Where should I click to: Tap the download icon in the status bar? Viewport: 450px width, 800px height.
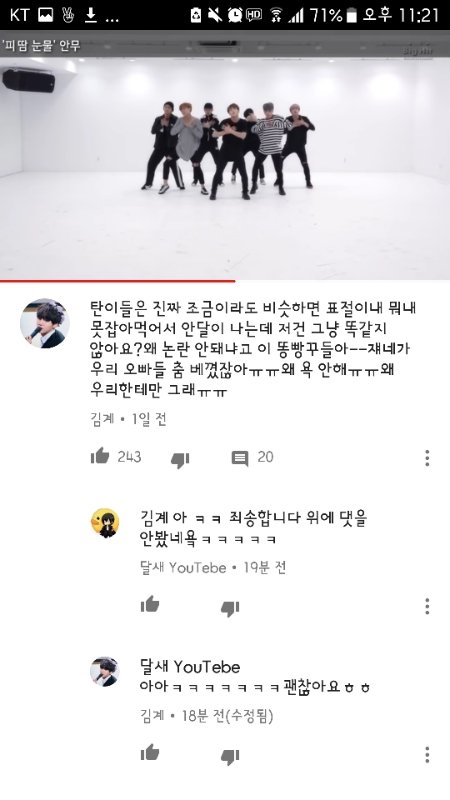(91, 16)
